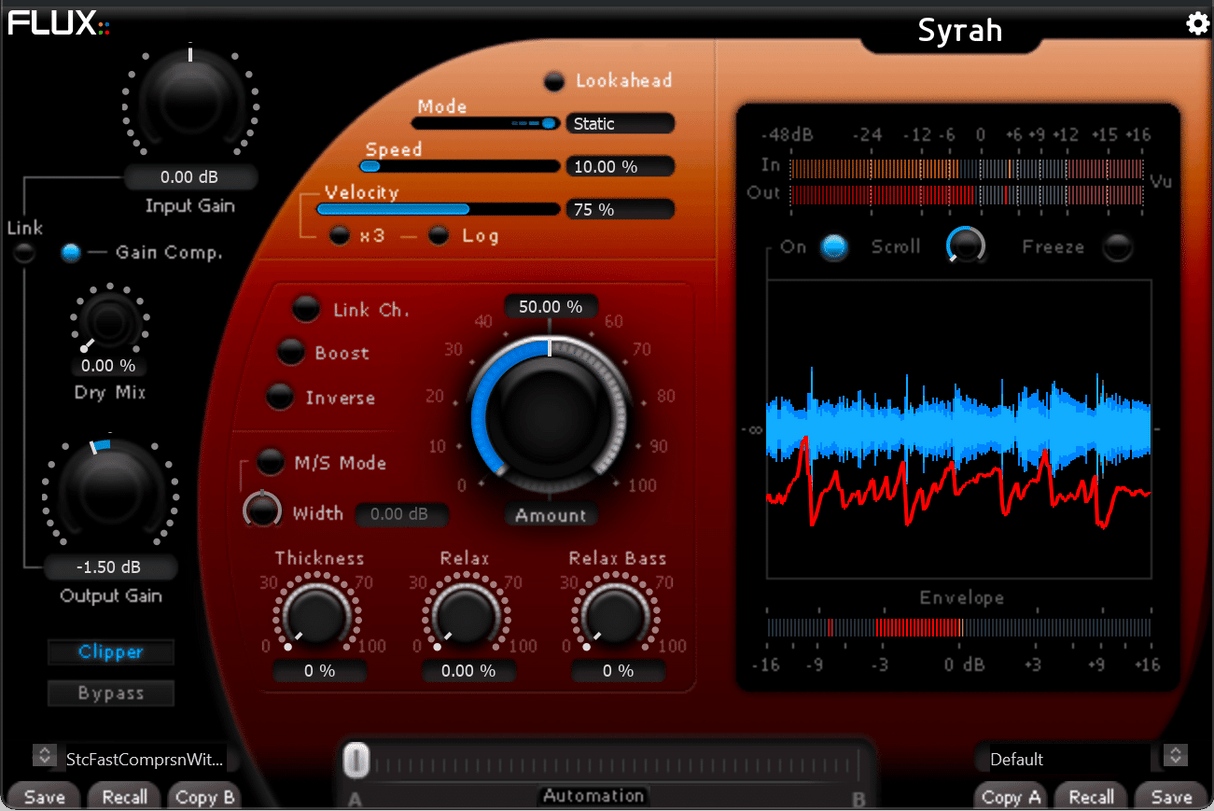Click the preset stepper next to StcFastComprsnWit

pos(44,757)
